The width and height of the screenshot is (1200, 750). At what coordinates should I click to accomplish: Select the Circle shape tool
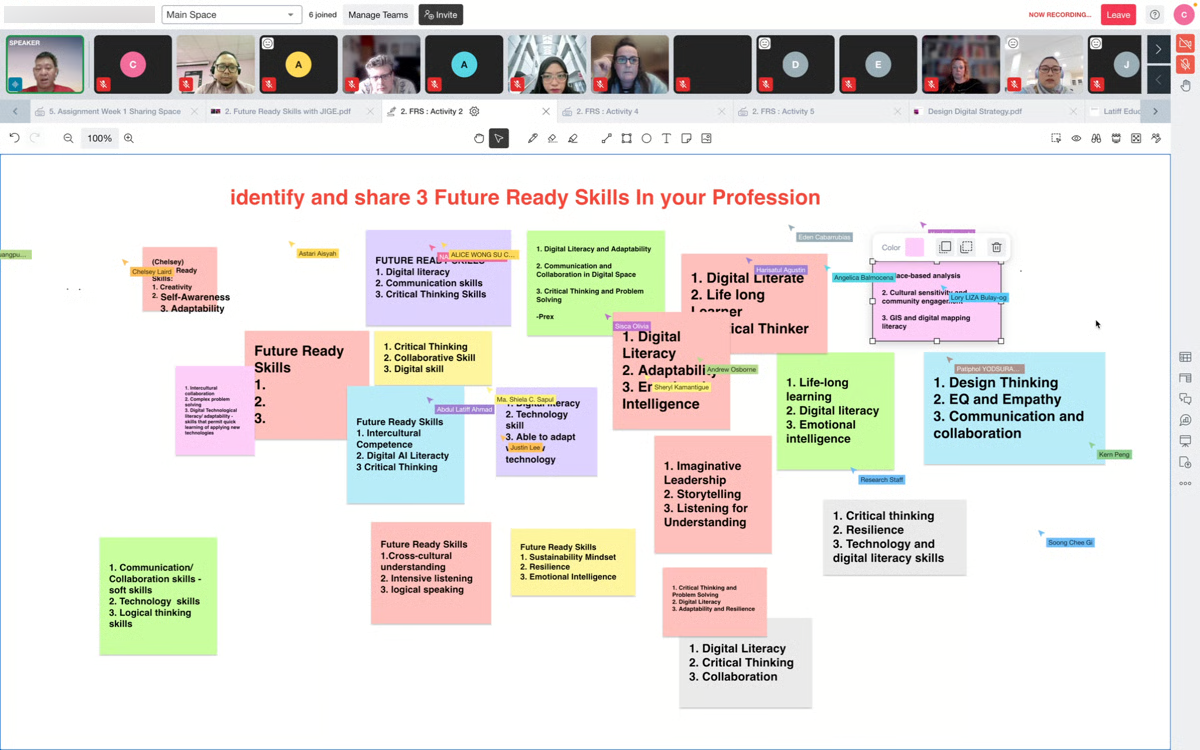[647, 138]
